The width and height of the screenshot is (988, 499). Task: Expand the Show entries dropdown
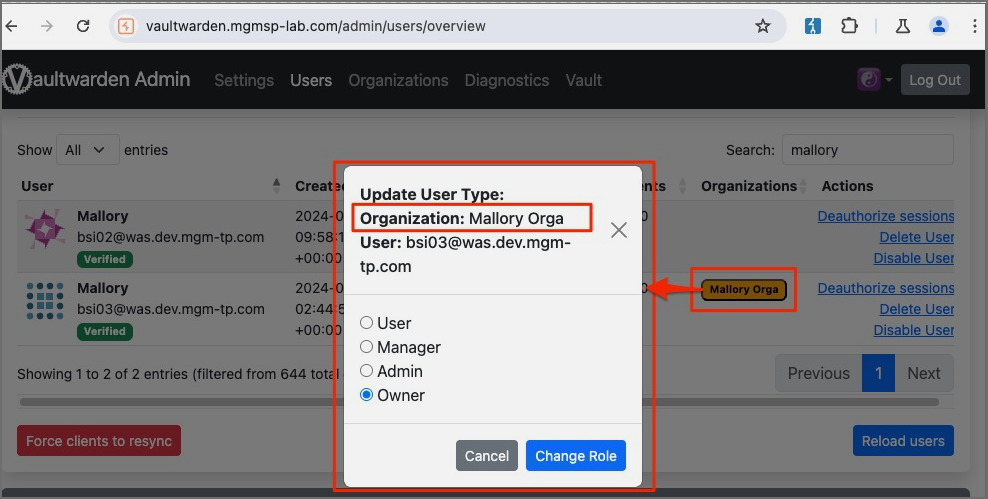click(x=87, y=150)
